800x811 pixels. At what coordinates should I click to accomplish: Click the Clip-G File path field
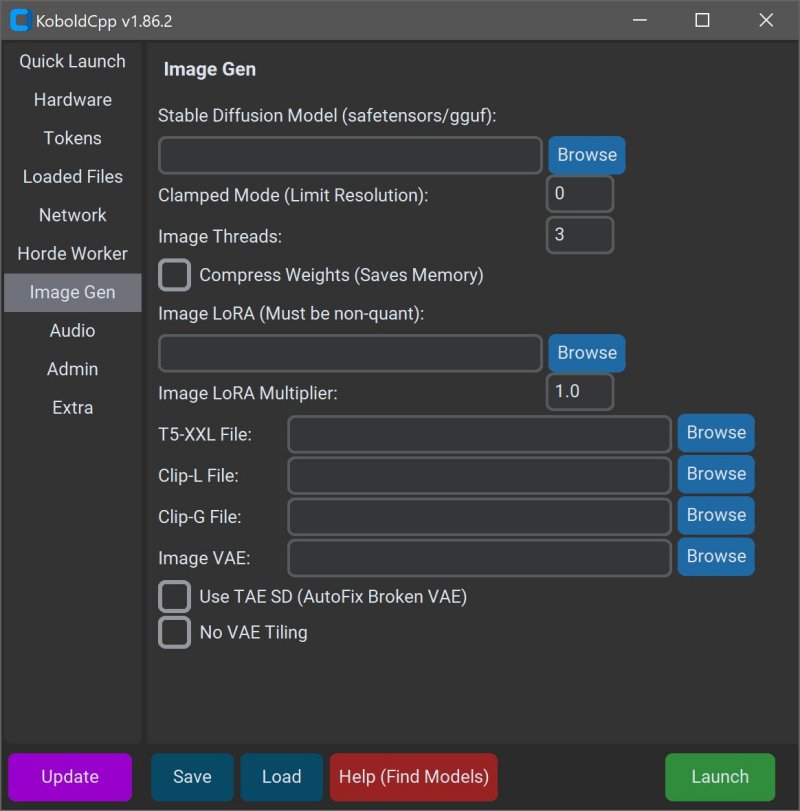point(479,517)
